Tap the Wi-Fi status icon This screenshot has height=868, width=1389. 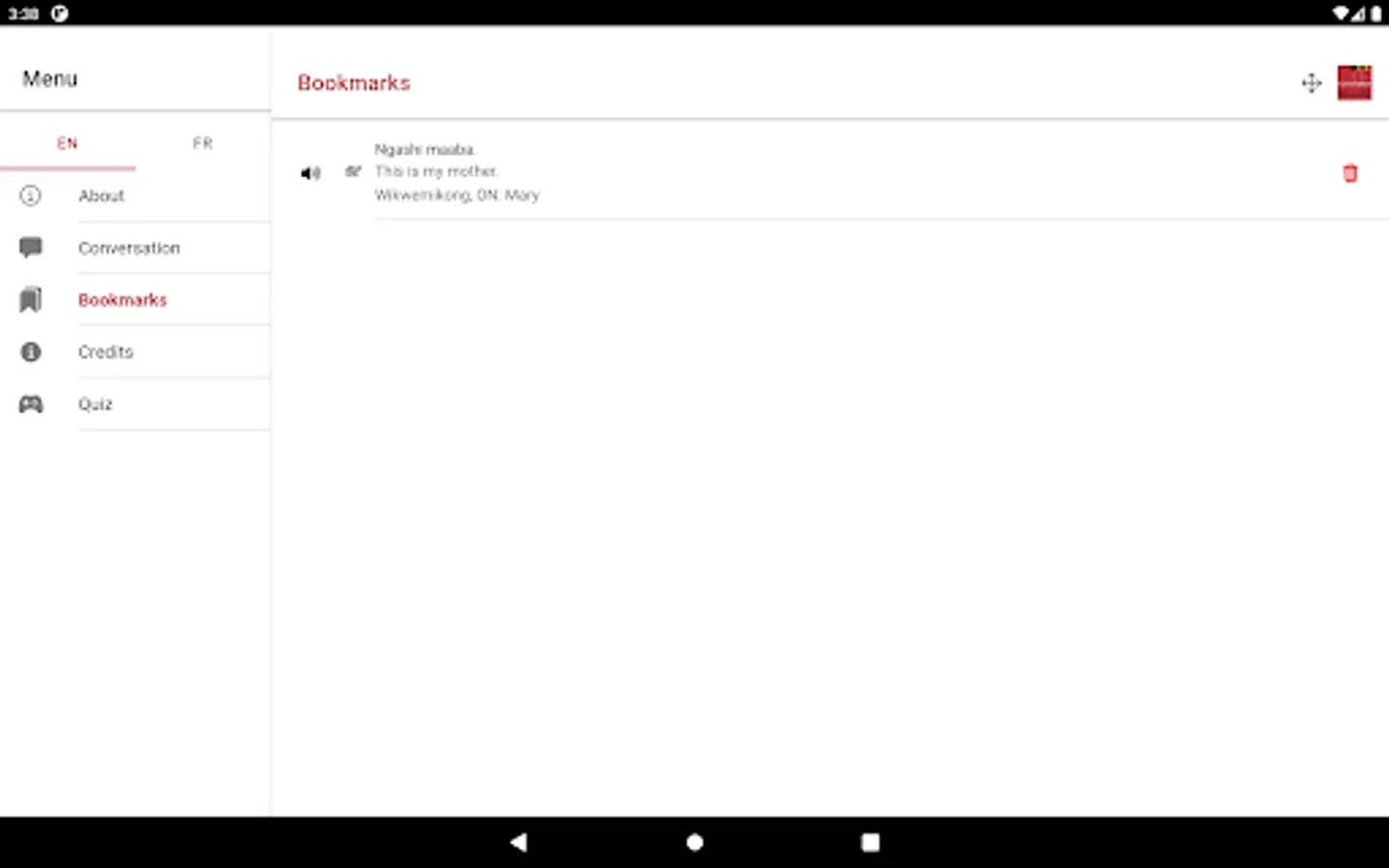[1341, 14]
